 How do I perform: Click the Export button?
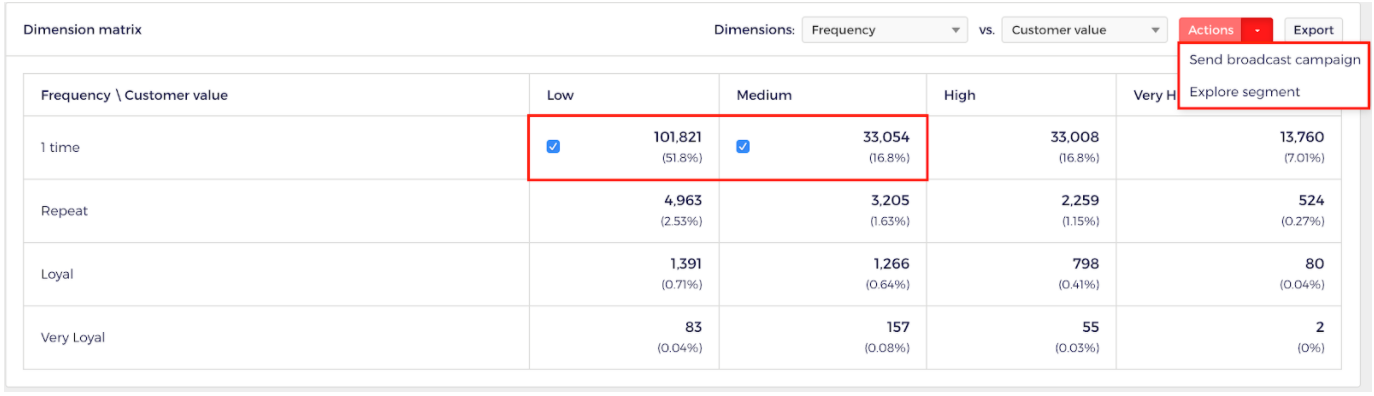1313,30
